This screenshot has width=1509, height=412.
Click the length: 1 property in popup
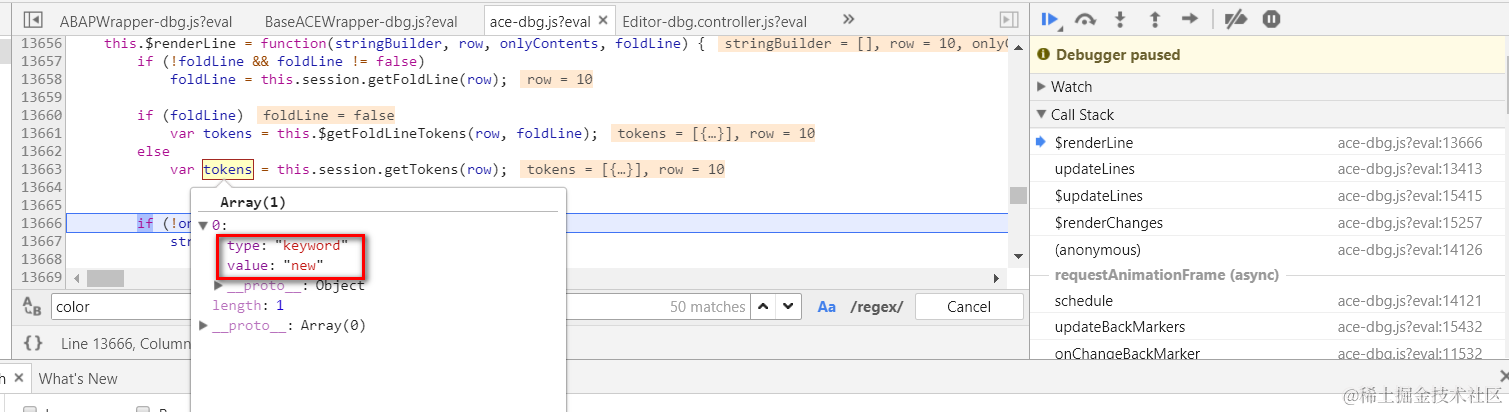[x=248, y=305]
